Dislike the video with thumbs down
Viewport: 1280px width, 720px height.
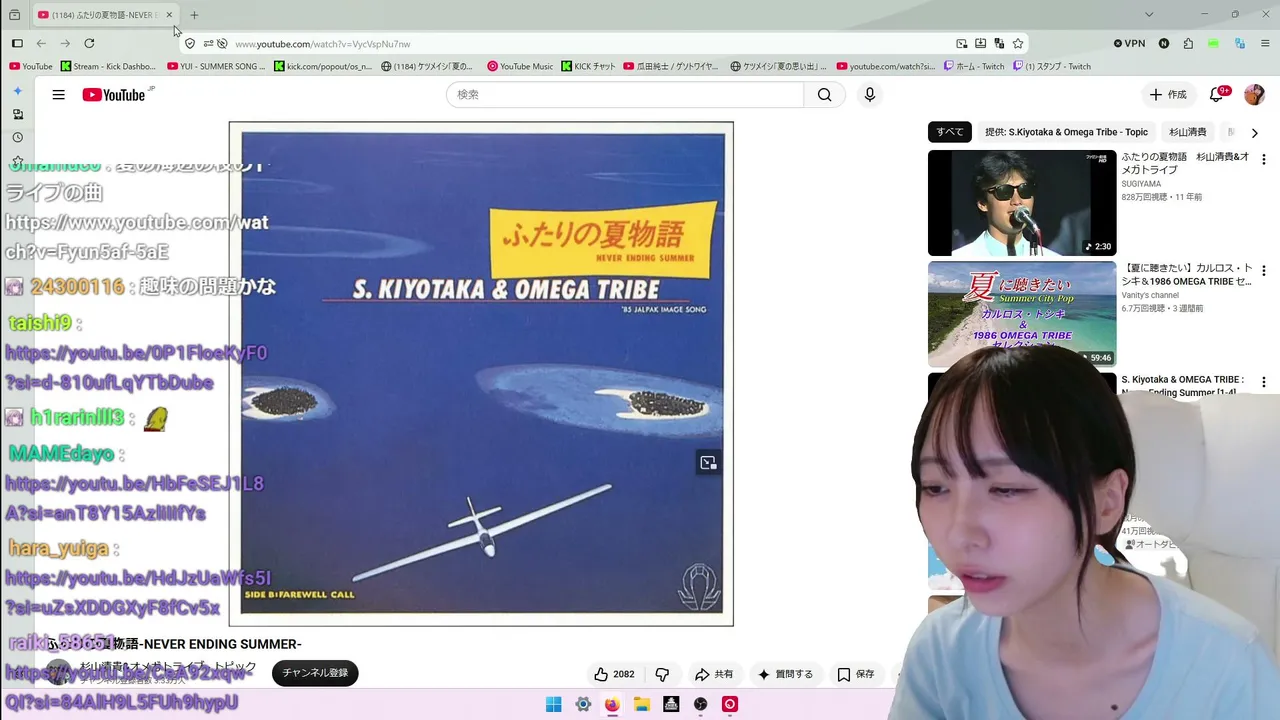click(x=662, y=674)
